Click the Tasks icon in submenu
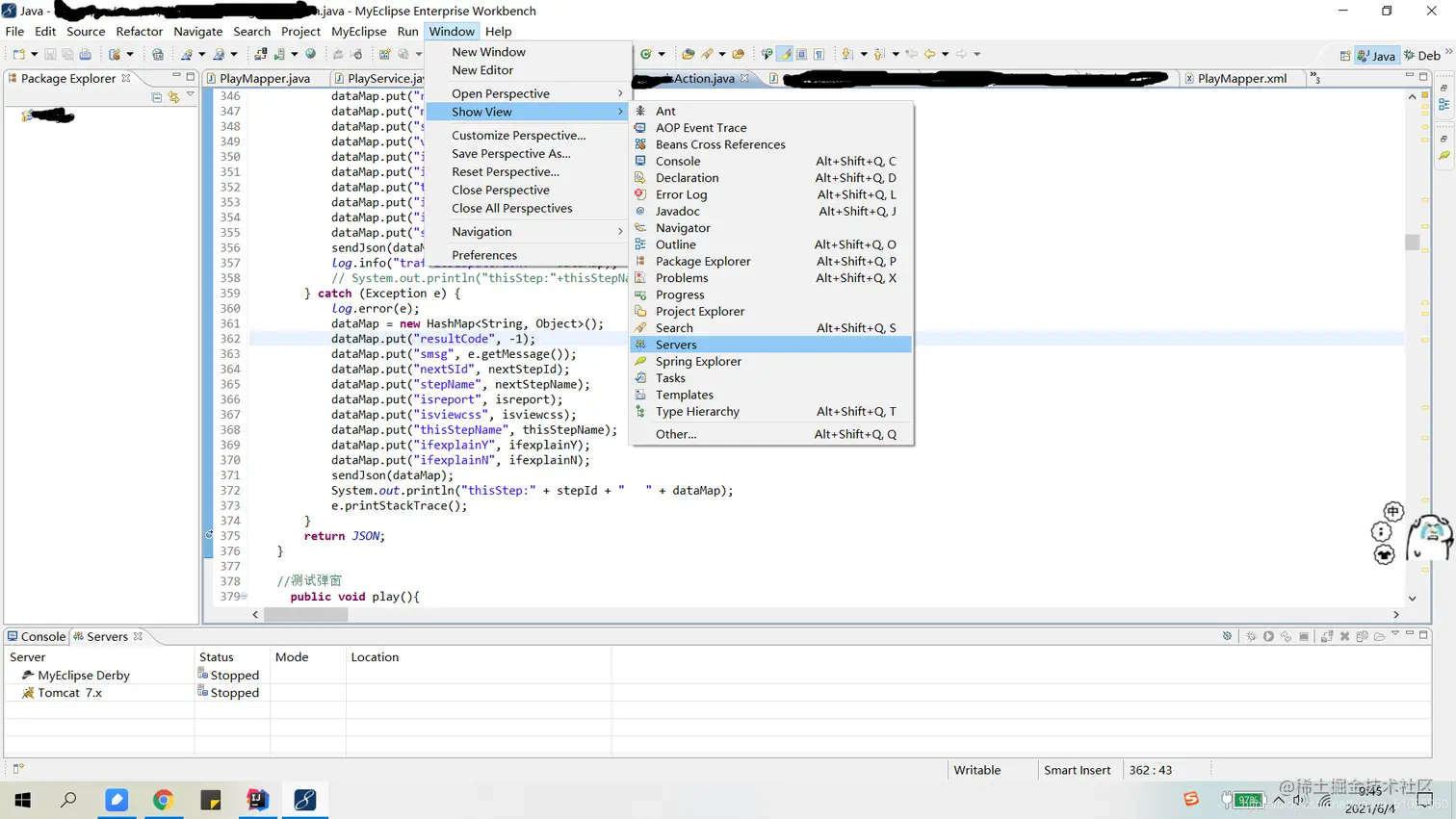Screen dimensions: 1456x819 tap(640, 377)
